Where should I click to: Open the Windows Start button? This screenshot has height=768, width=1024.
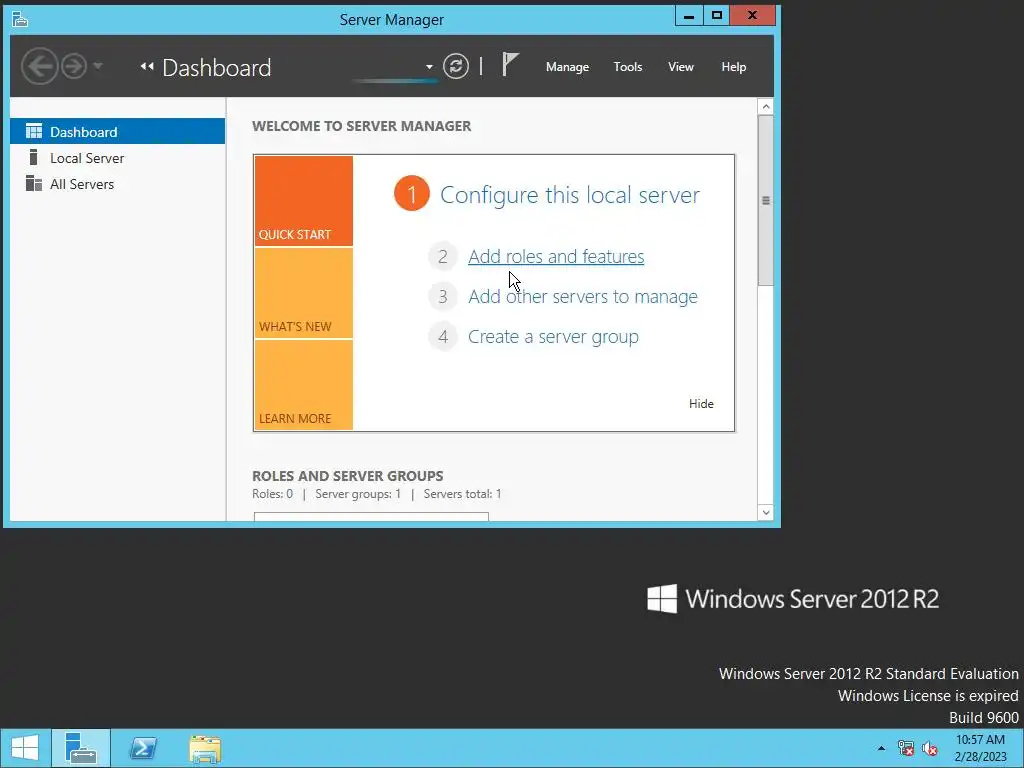tap(25, 748)
